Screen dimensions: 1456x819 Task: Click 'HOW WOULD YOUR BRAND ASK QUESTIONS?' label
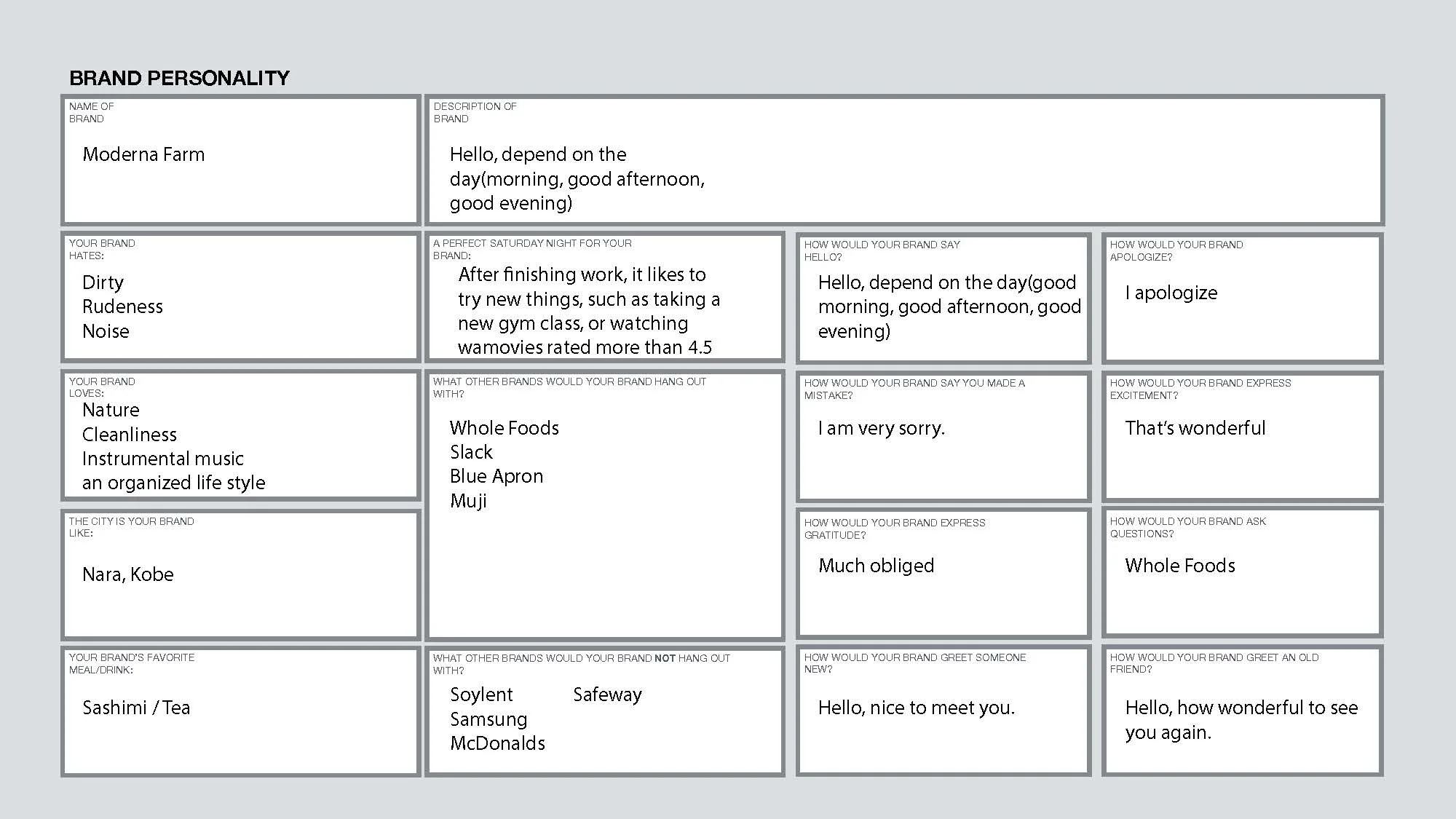coord(1188,527)
